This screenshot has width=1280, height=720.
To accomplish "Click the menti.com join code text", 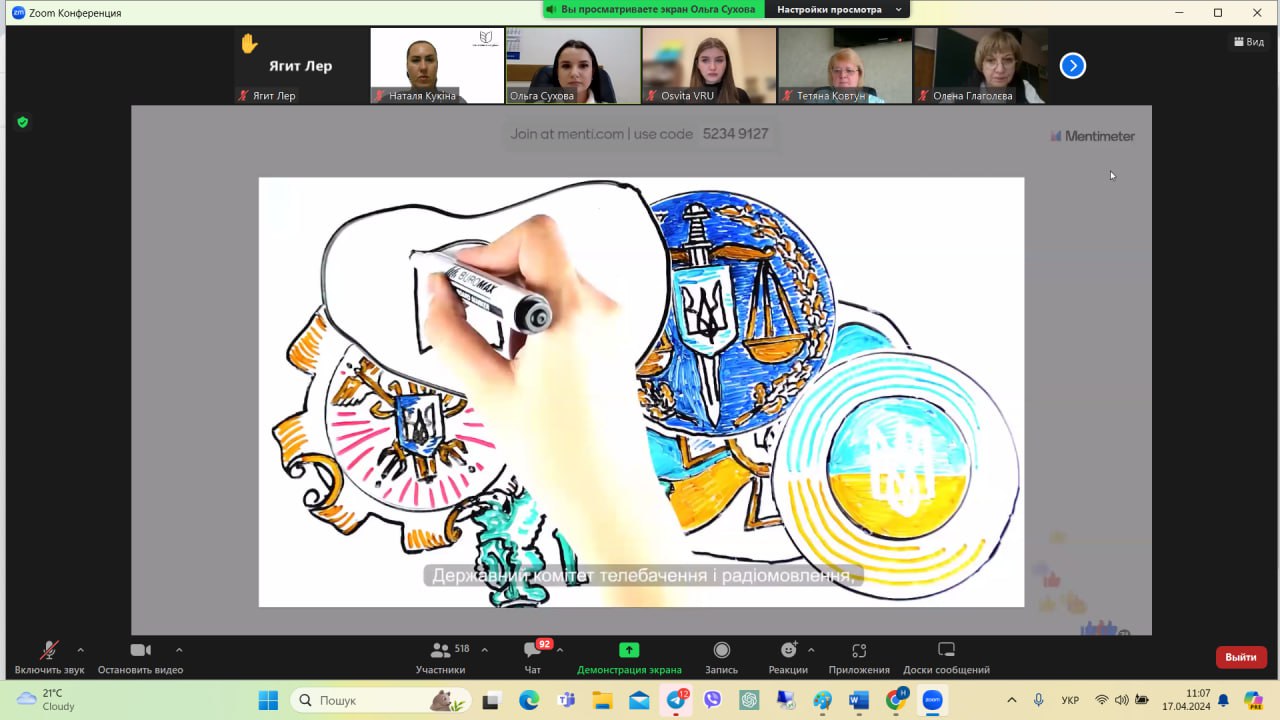I will click(639, 134).
